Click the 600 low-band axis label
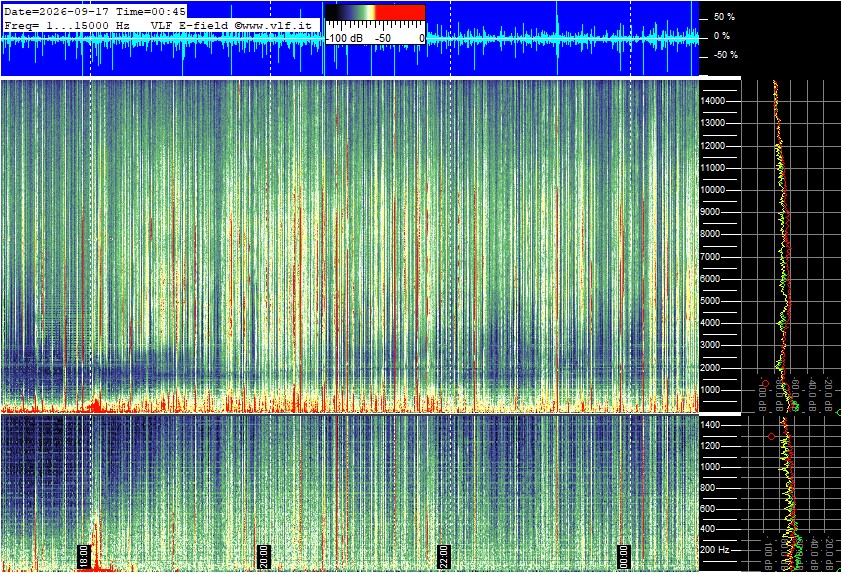The width and height of the screenshot is (842, 573). [708, 509]
